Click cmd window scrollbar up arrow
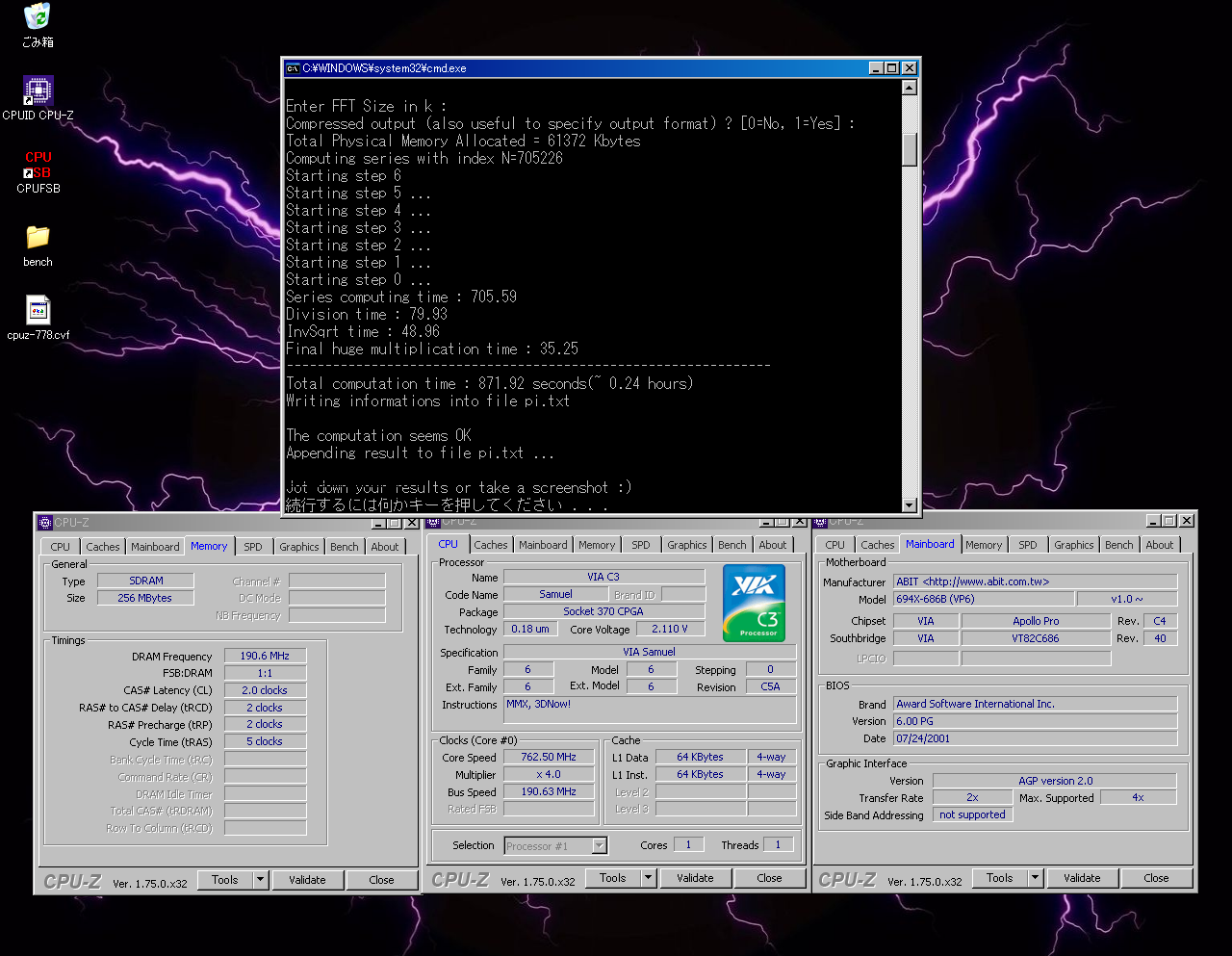The width and height of the screenshot is (1232, 956). 910,88
